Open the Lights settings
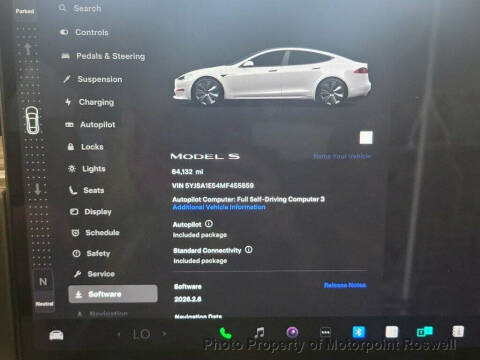480x360 pixels. pos(87,169)
